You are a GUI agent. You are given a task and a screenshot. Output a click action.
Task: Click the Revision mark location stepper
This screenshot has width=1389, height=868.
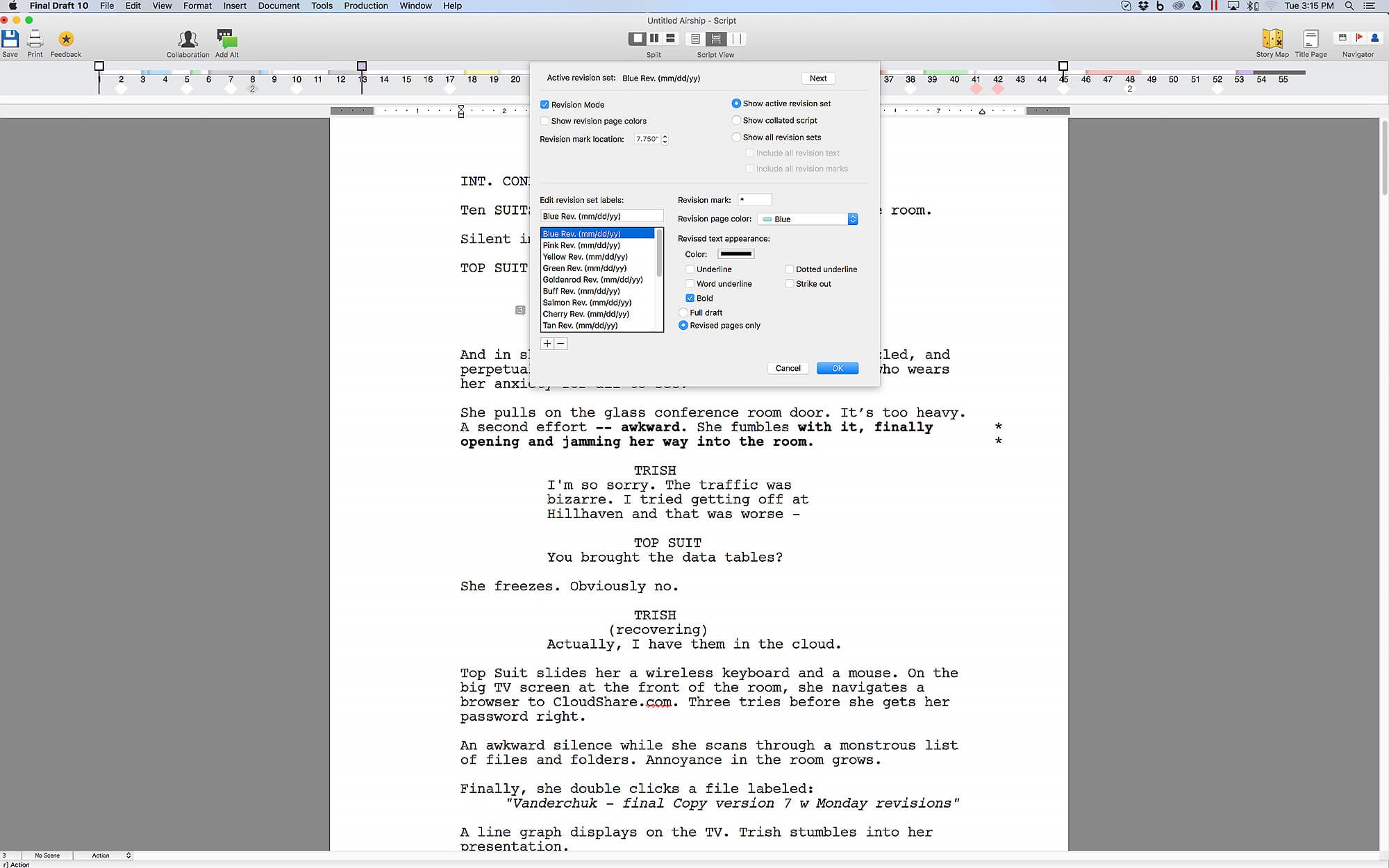[665, 139]
